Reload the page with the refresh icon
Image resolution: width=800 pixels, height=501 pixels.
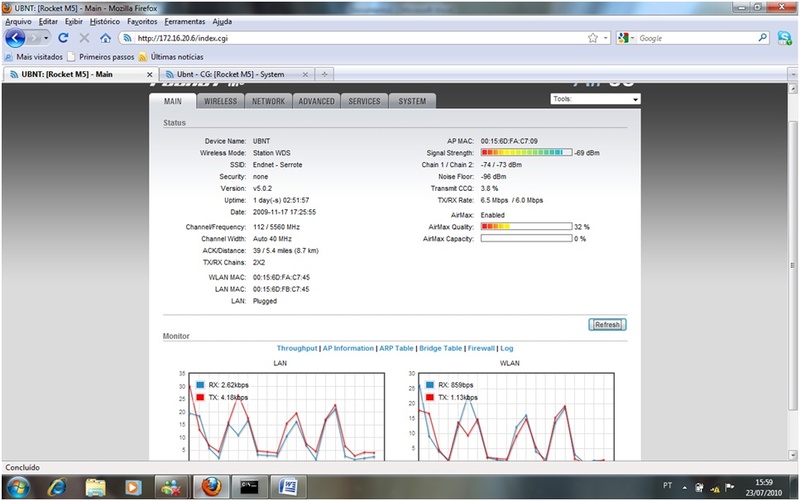click(x=63, y=38)
